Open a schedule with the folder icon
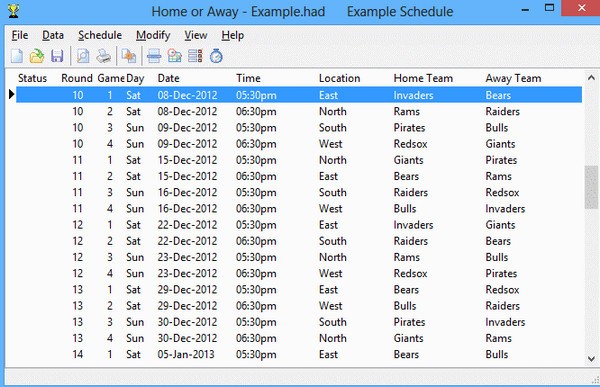The image size is (600, 387). [37, 56]
